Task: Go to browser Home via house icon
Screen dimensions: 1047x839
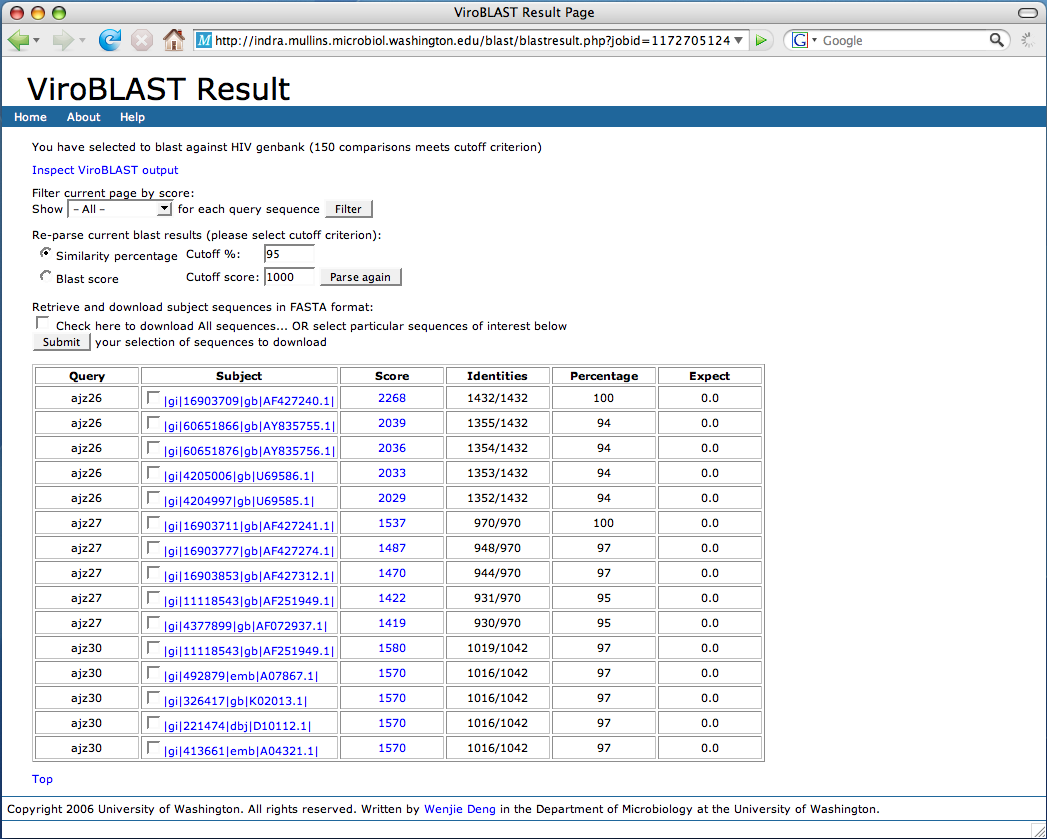Action: pos(174,40)
